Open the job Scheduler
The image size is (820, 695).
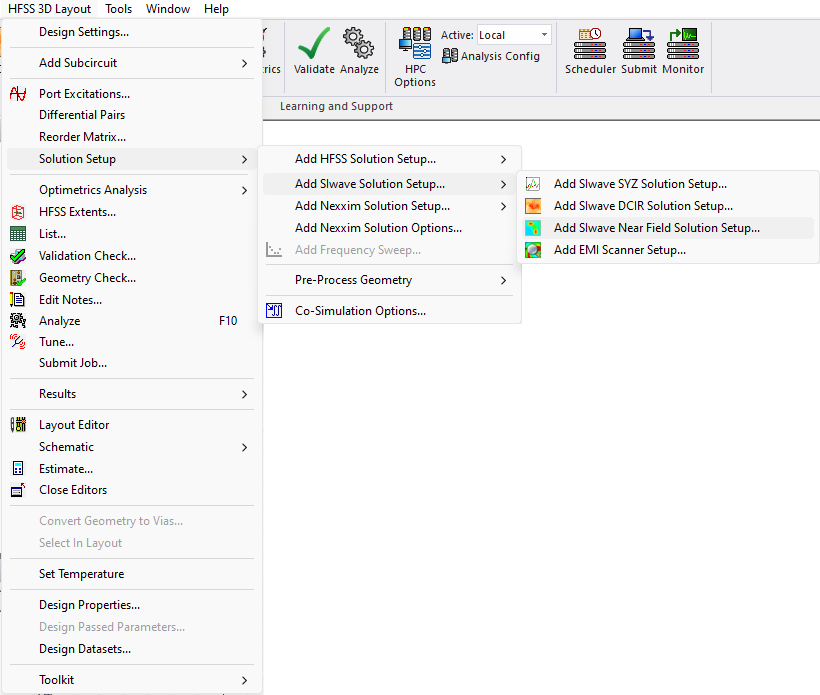[589, 50]
